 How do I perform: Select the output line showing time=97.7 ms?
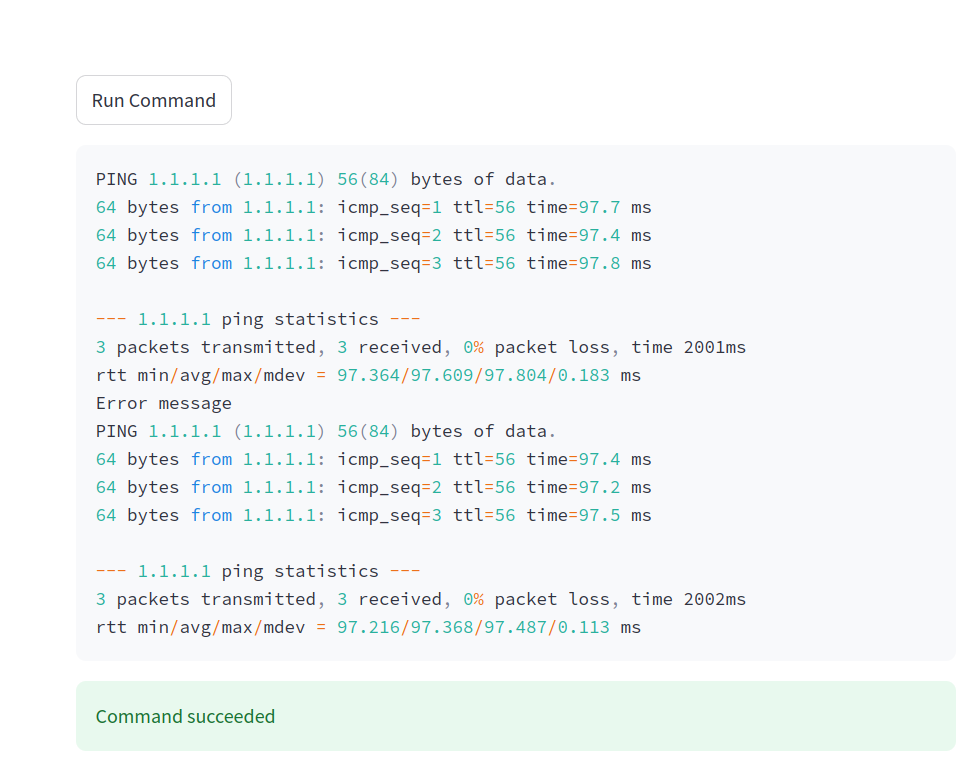(373, 208)
